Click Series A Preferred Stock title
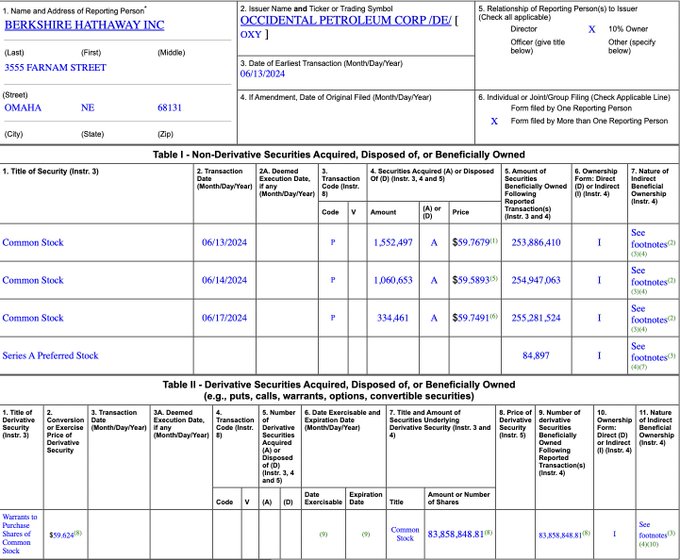Viewport: 680px width, 560px height. [50, 356]
